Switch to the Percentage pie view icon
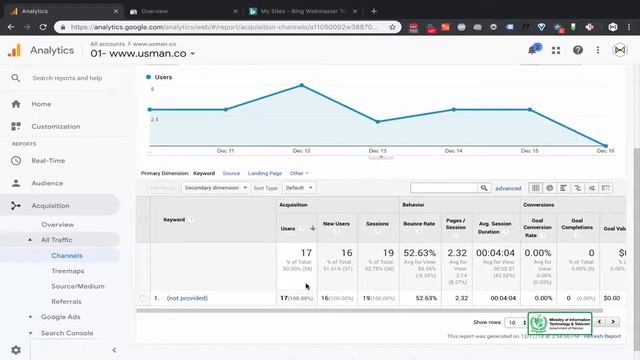This screenshot has height=360, width=640. pyautogui.click(x=549, y=188)
